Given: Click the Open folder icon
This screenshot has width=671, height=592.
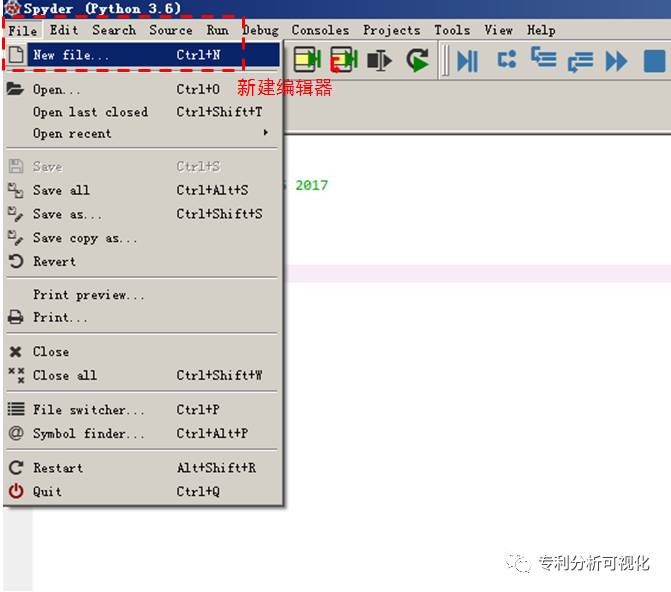Looking at the screenshot, I should point(15,89).
